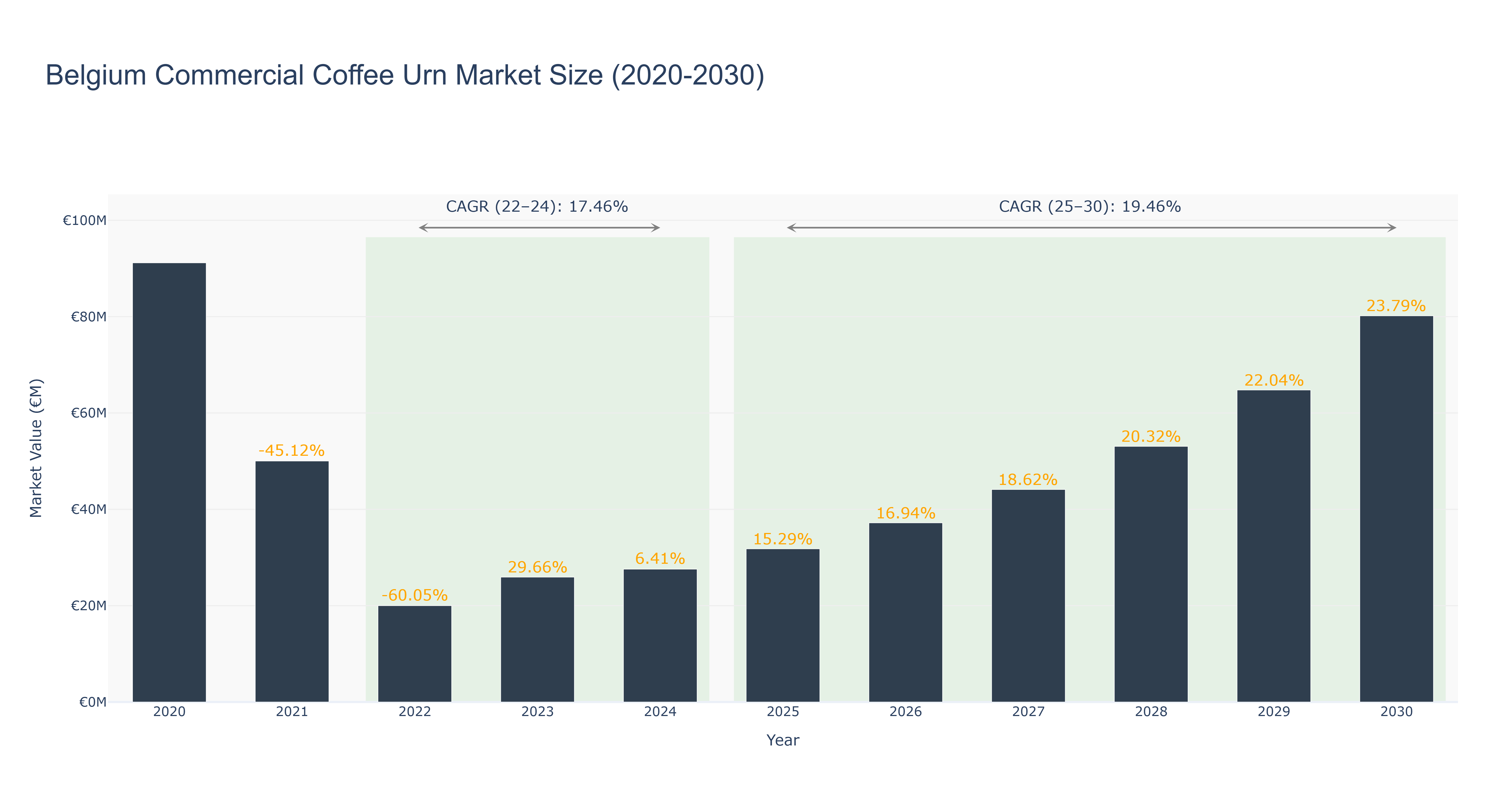The width and height of the screenshot is (1512, 810).
Task: Click the 23.79% growth label
Action: coord(1396,306)
